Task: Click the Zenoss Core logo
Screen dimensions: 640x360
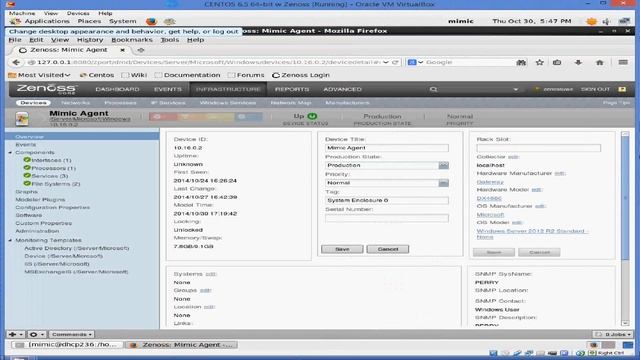Action: point(47,89)
